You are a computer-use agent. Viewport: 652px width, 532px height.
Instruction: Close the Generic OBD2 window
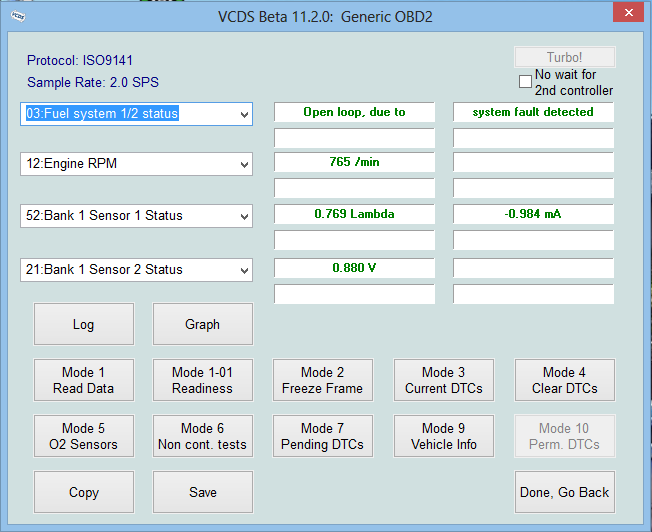pyautogui.click(x=629, y=12)
